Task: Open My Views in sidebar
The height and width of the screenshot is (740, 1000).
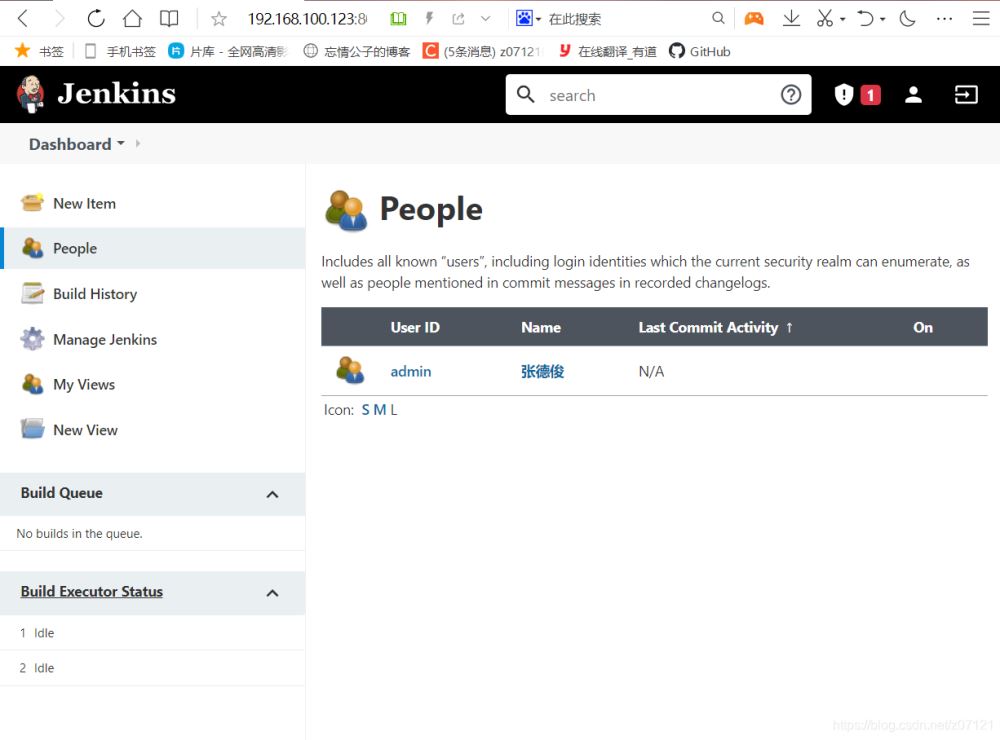Action: (x=84, y=384)
